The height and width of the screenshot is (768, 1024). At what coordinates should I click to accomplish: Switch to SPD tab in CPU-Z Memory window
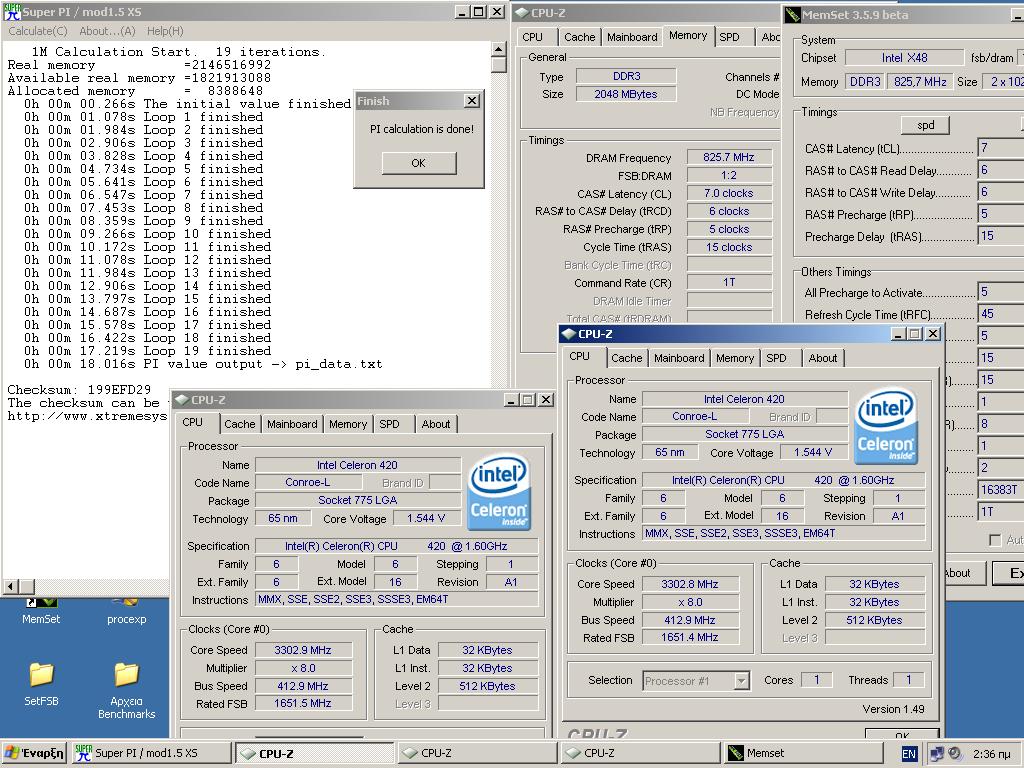[729, 37]
